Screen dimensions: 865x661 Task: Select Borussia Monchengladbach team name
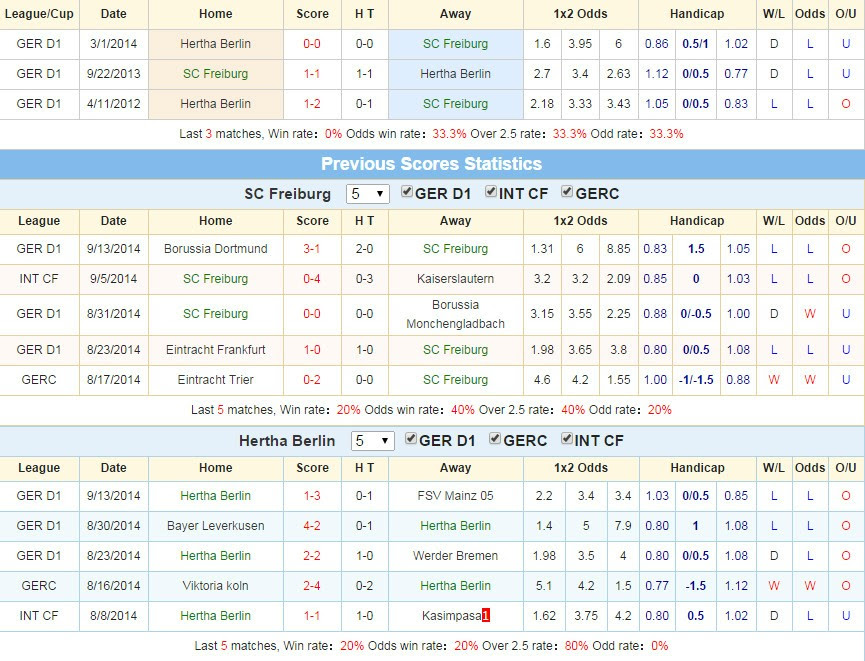tap(456, 314)
